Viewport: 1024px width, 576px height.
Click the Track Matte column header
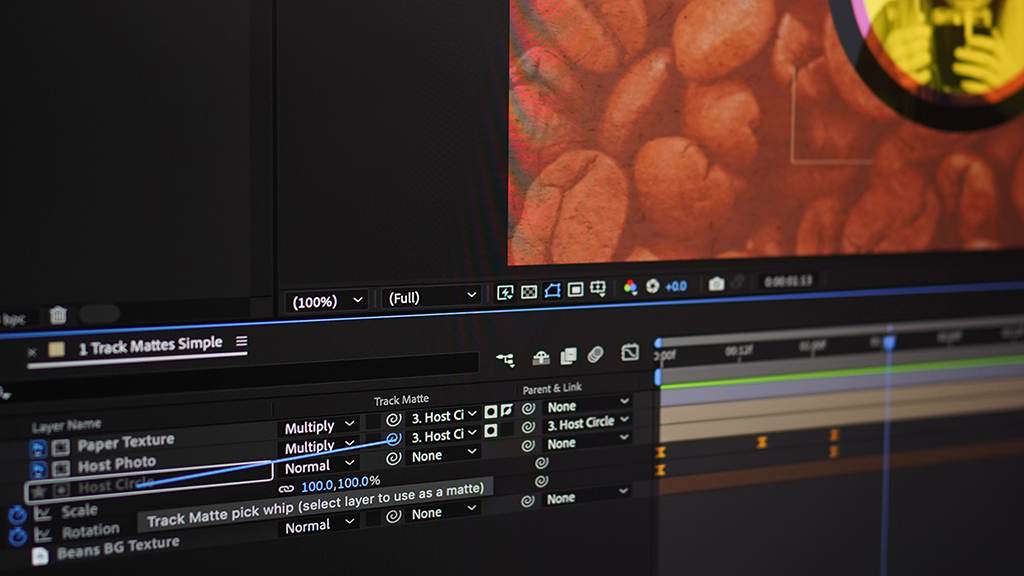401,400
